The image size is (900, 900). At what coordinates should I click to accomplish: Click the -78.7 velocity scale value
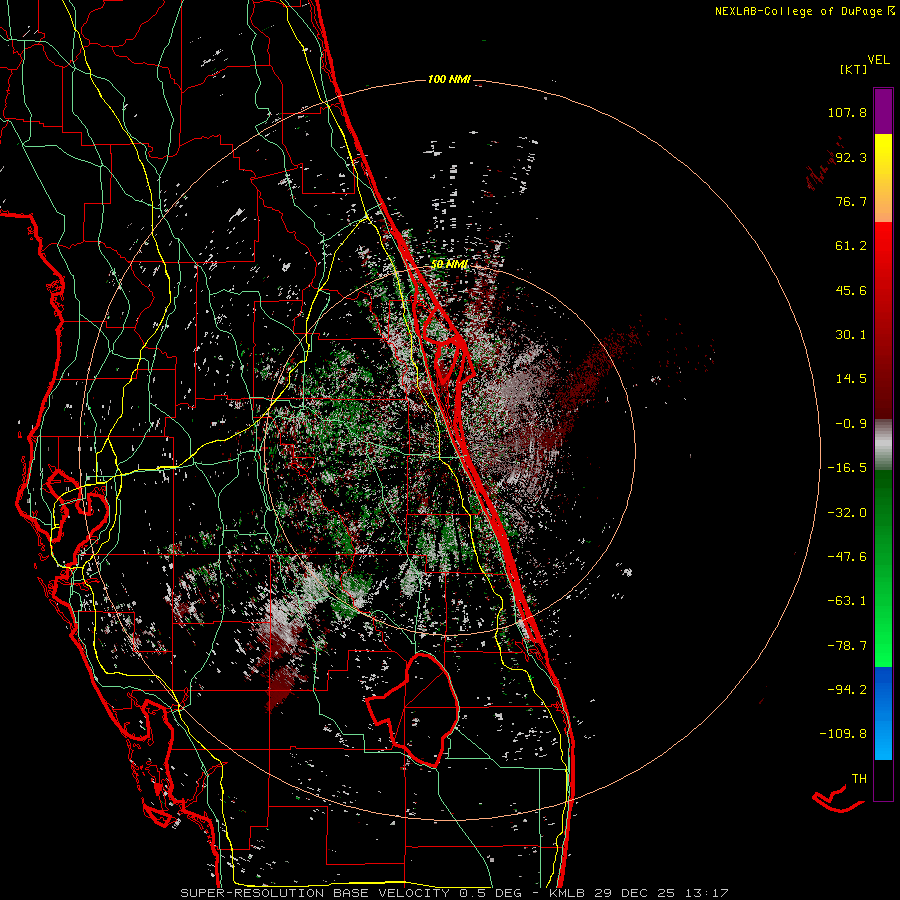[x=847, y=646]
